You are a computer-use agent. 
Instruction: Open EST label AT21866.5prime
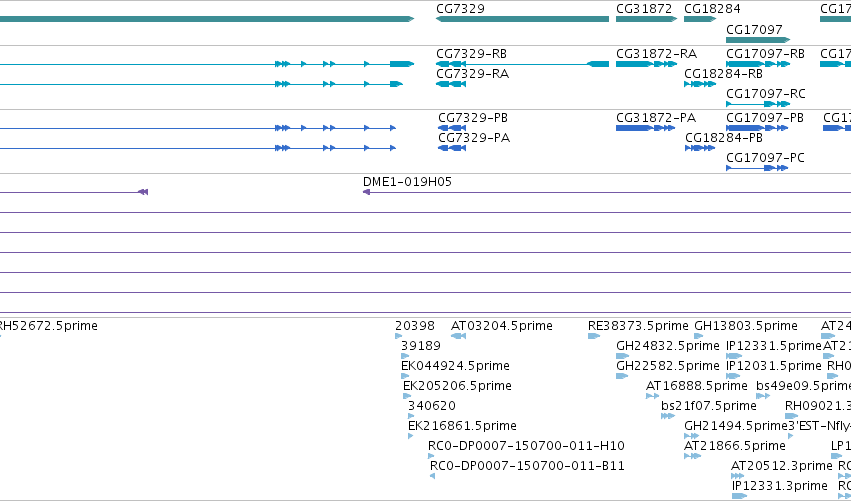[735, 446]
